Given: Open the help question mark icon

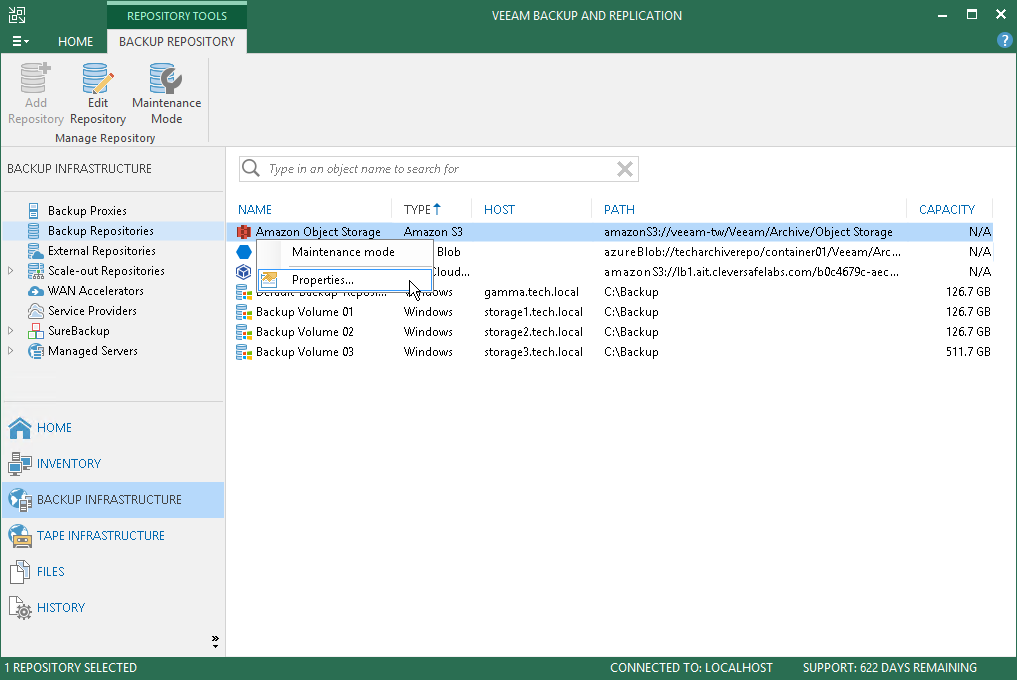Looking at the screenshot, I should point(1004,41).
